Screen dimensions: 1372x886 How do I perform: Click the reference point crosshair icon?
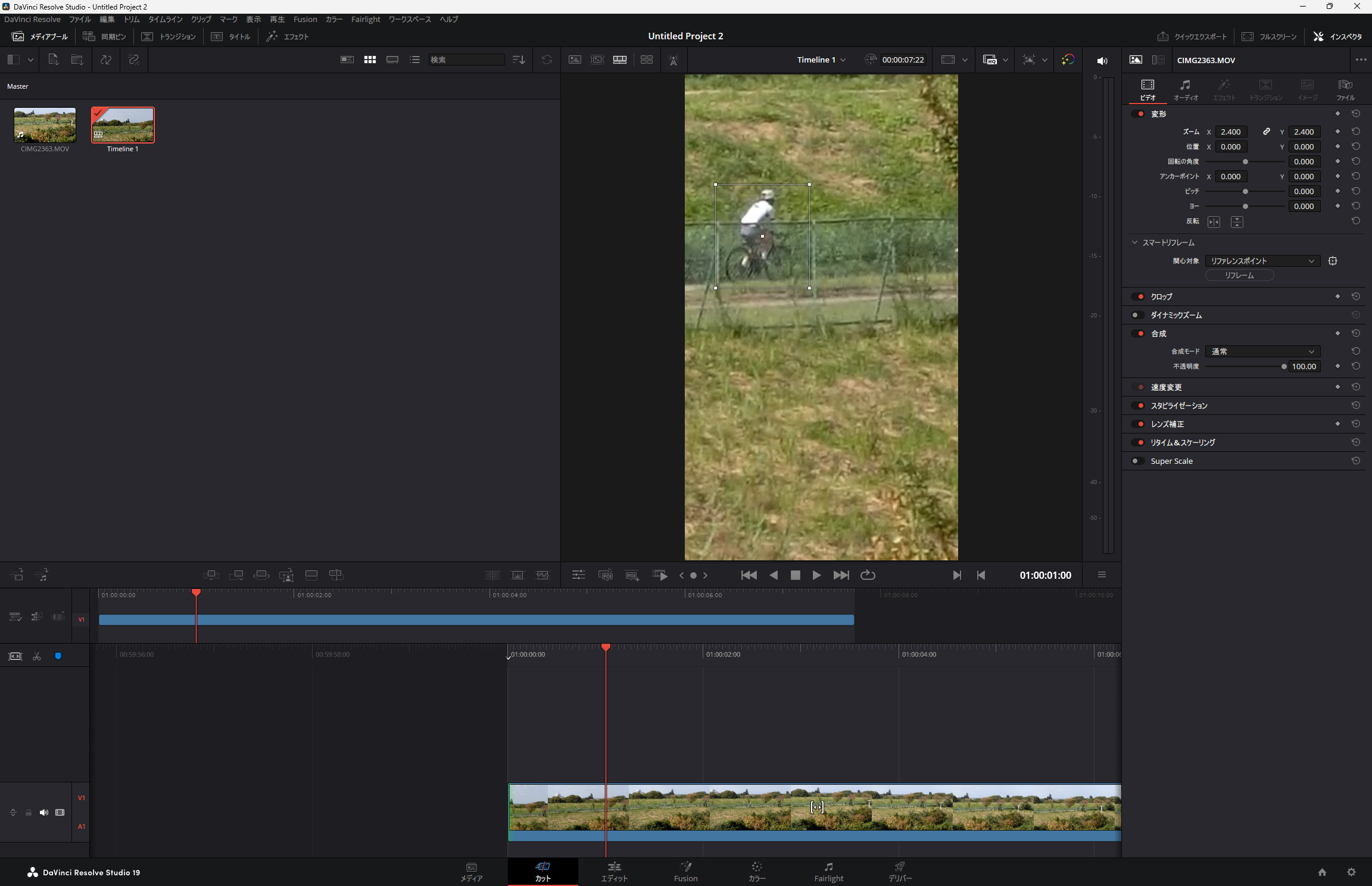[x=1333, y=261]
